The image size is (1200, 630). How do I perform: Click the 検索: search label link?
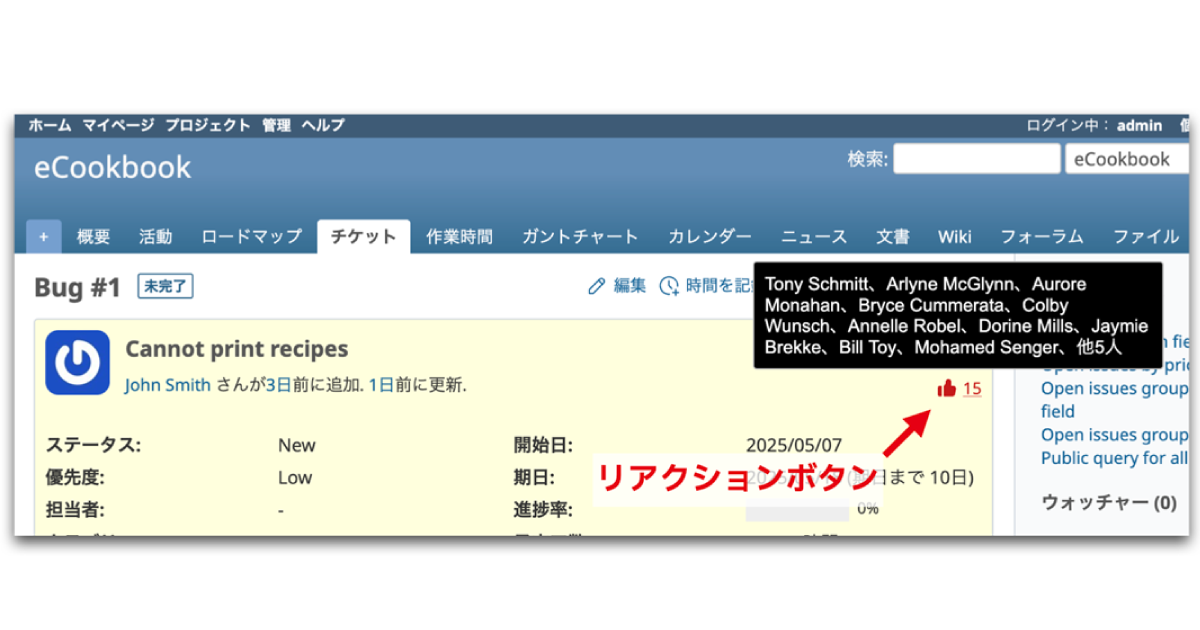[867, 159]
